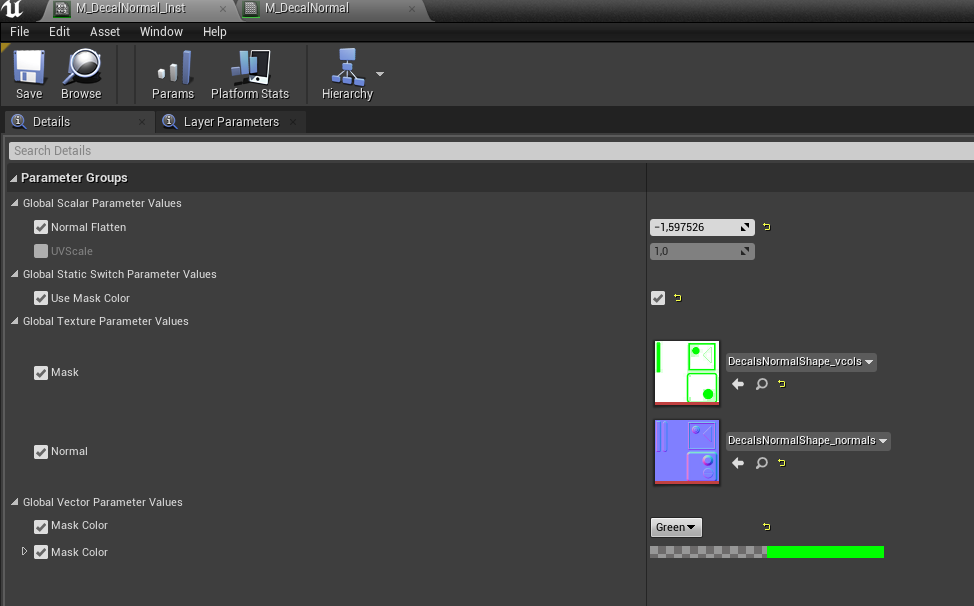The image size is (974, 606).
Task: Expand the Mask Color vector channels
Action: (x=24, y=551)
